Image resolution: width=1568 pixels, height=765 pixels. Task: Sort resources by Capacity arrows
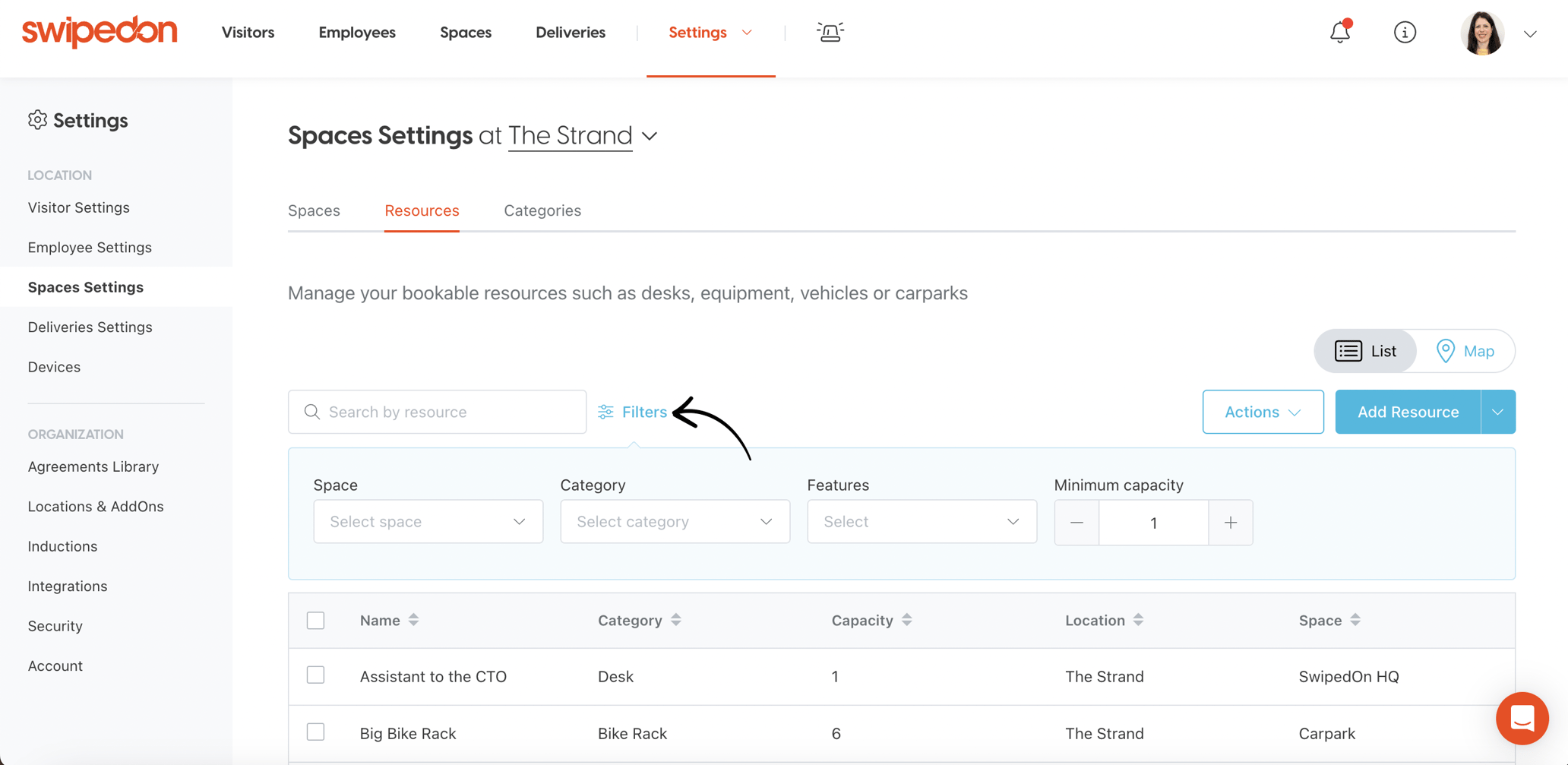(906, 620)
